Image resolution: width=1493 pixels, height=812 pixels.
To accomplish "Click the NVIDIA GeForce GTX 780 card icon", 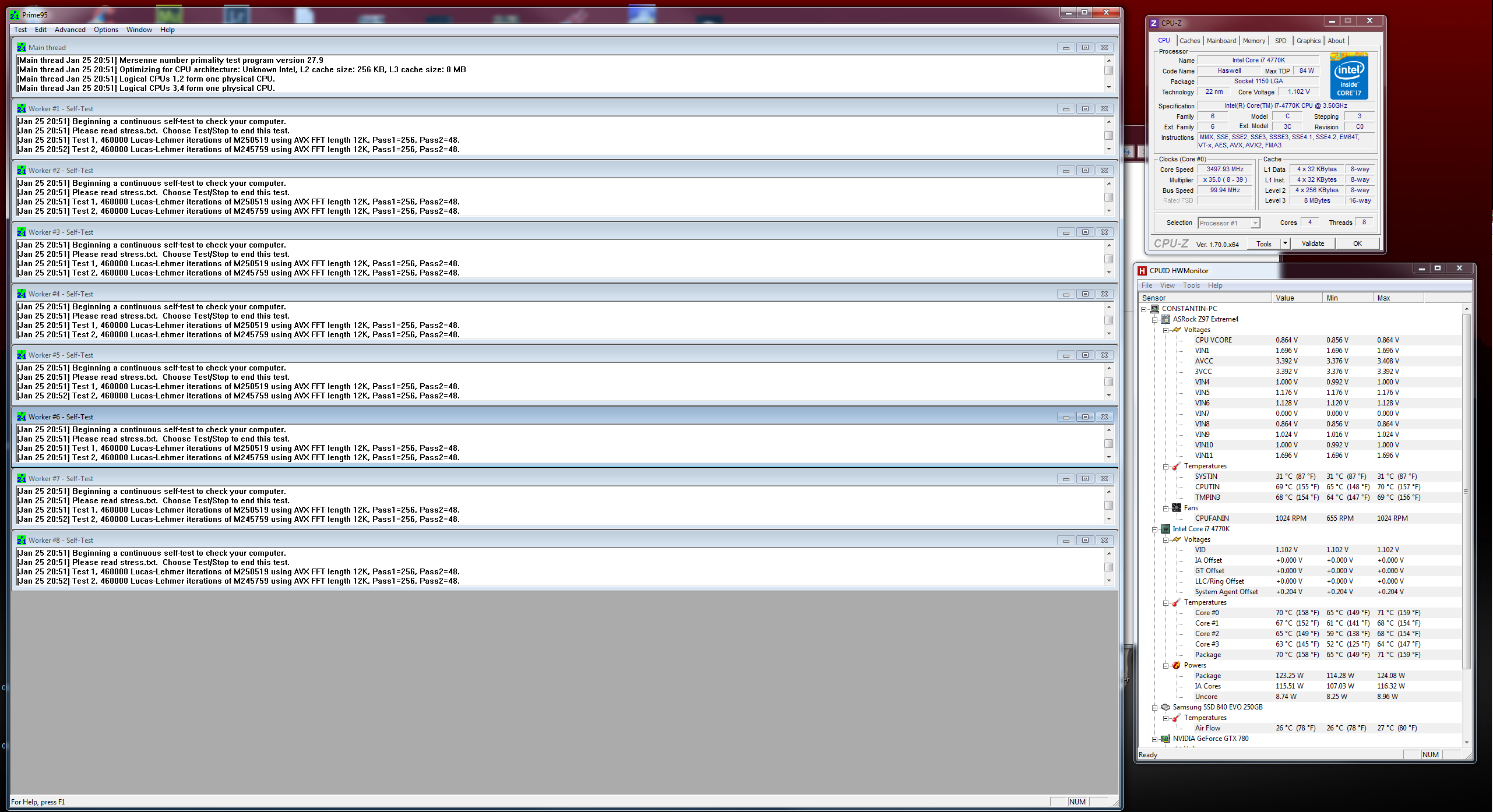I will click(x=1165, y=739).
